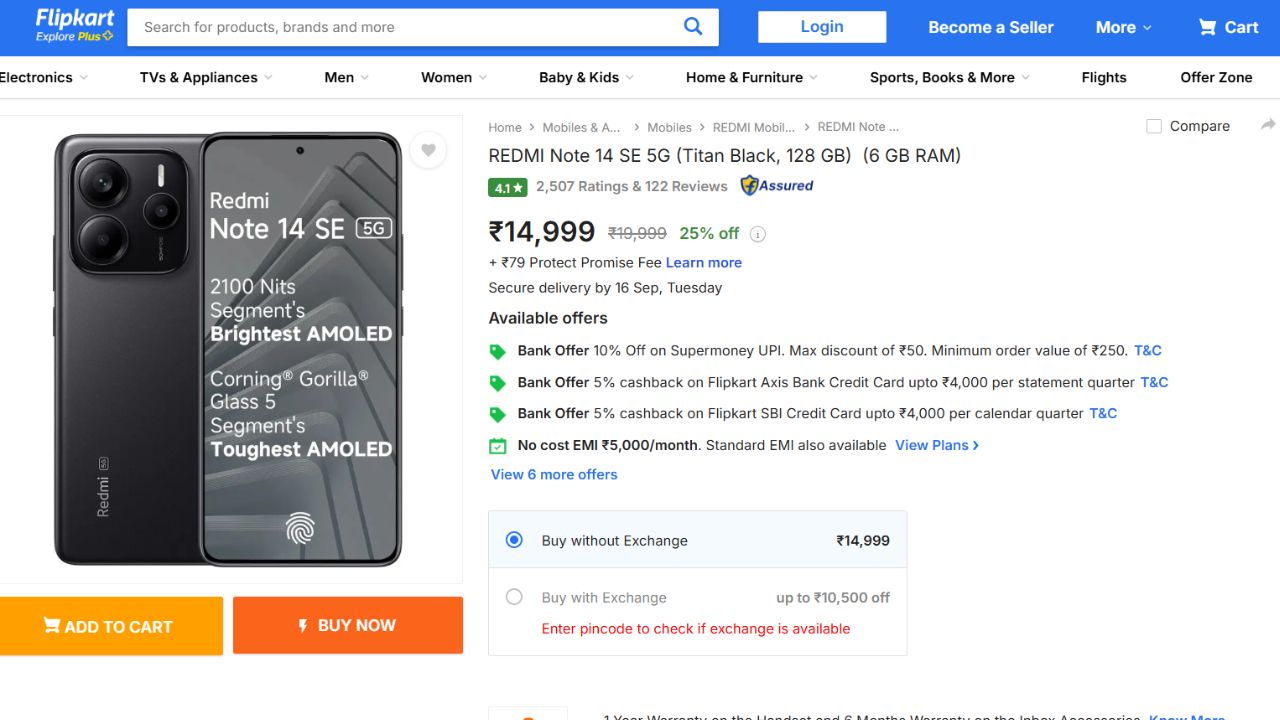Click the Redmi Note 14 SE product image
Image resolution: width=1280 pixels, height=720 pixels.
(x=228, y=348)
